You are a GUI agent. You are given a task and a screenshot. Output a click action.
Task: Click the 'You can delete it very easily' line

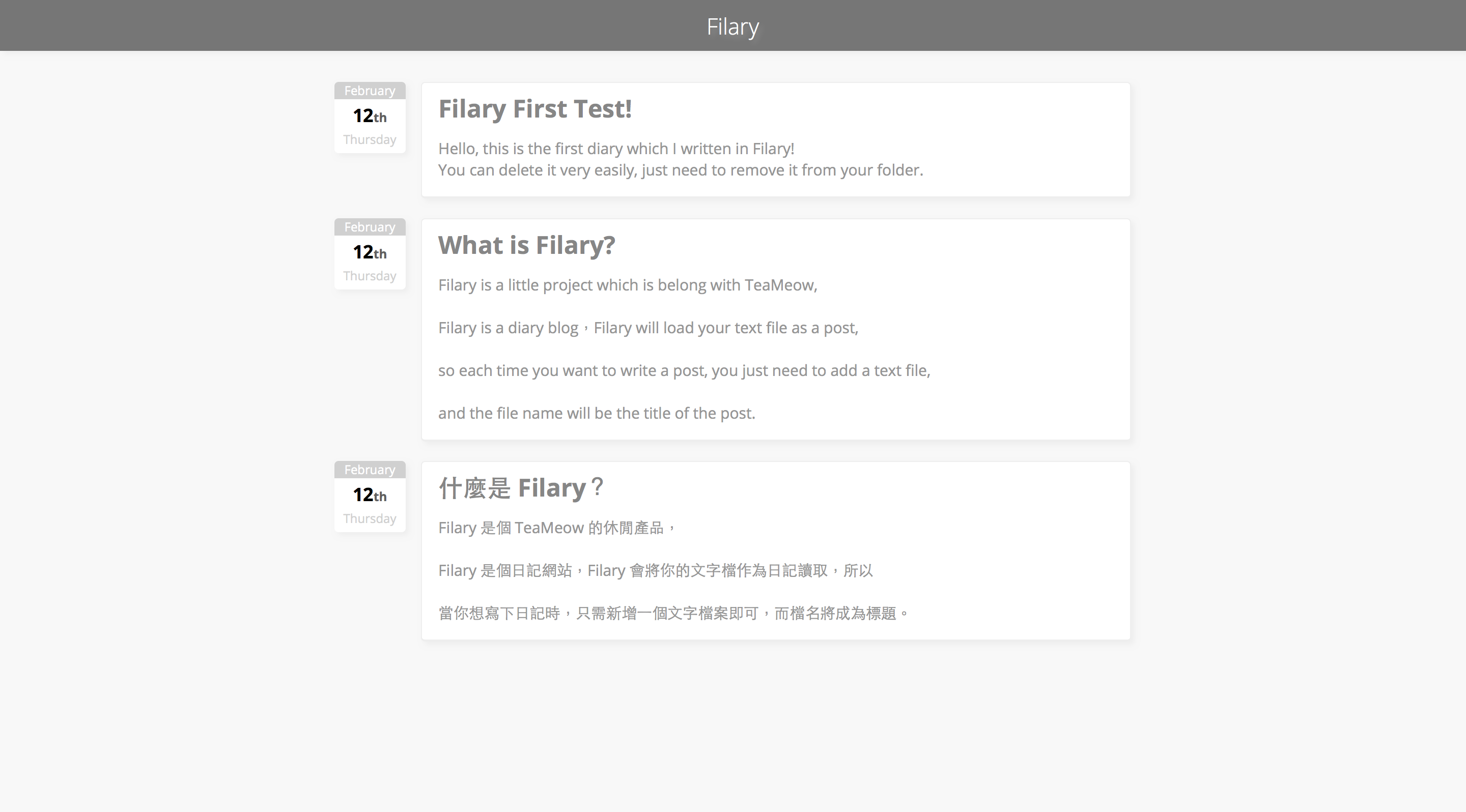tap(680, 170)
